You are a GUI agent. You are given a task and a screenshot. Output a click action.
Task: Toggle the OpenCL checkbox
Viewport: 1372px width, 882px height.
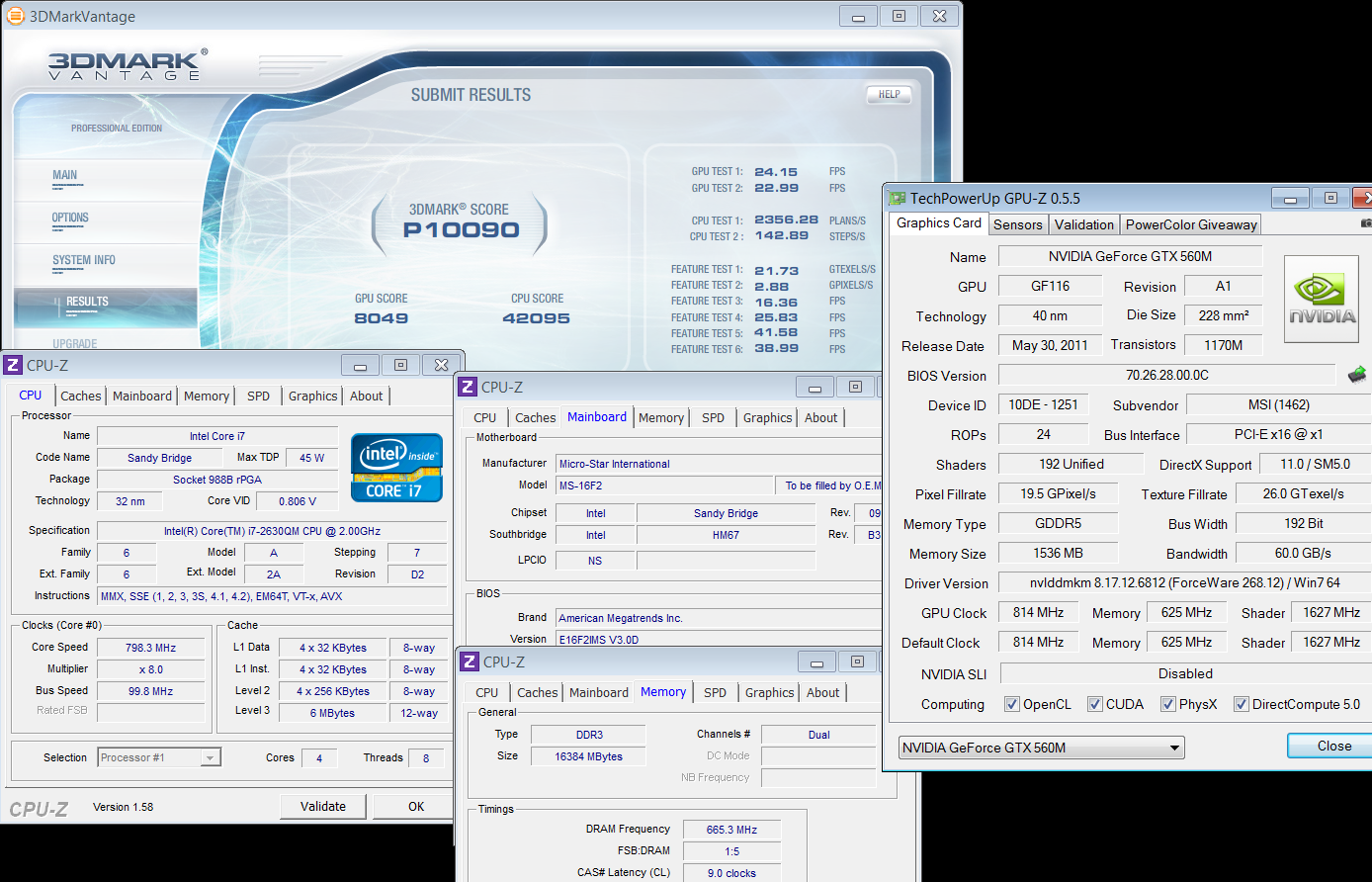1012,704
